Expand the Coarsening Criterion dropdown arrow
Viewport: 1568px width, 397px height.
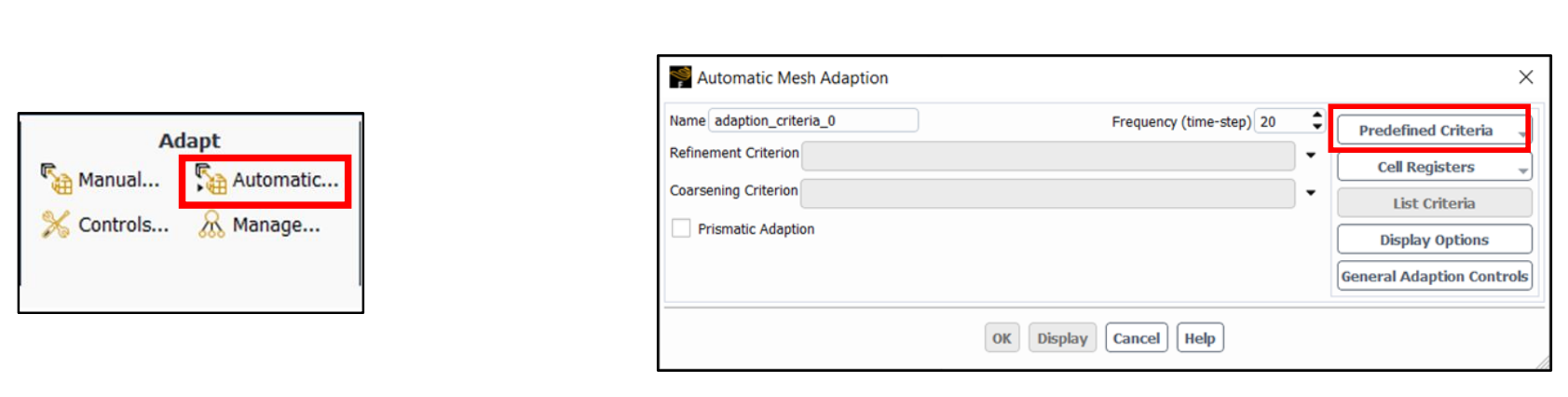[x=1310, y=193]
